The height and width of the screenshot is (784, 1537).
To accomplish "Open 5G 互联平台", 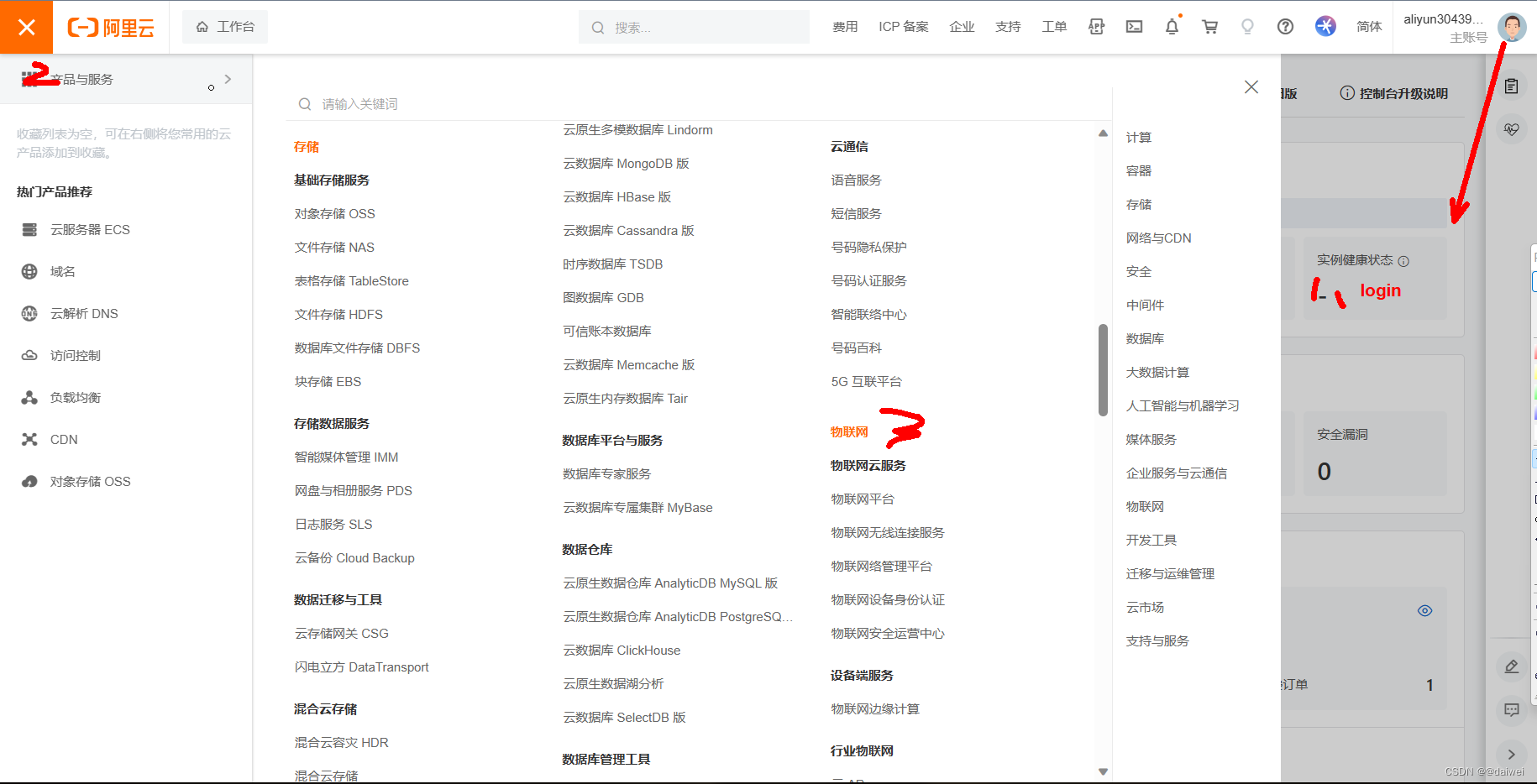I will point(866,382).
